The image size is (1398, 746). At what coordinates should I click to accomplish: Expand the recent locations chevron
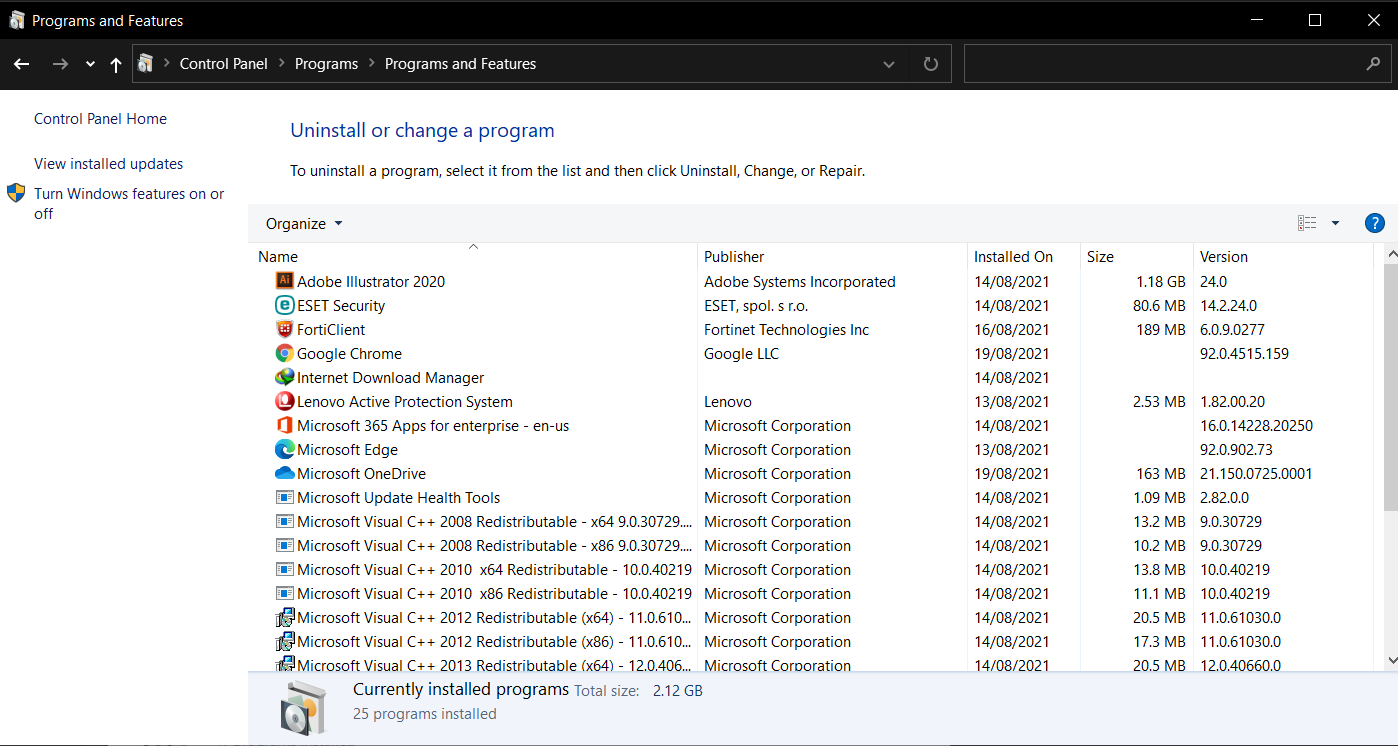point(90,64)
